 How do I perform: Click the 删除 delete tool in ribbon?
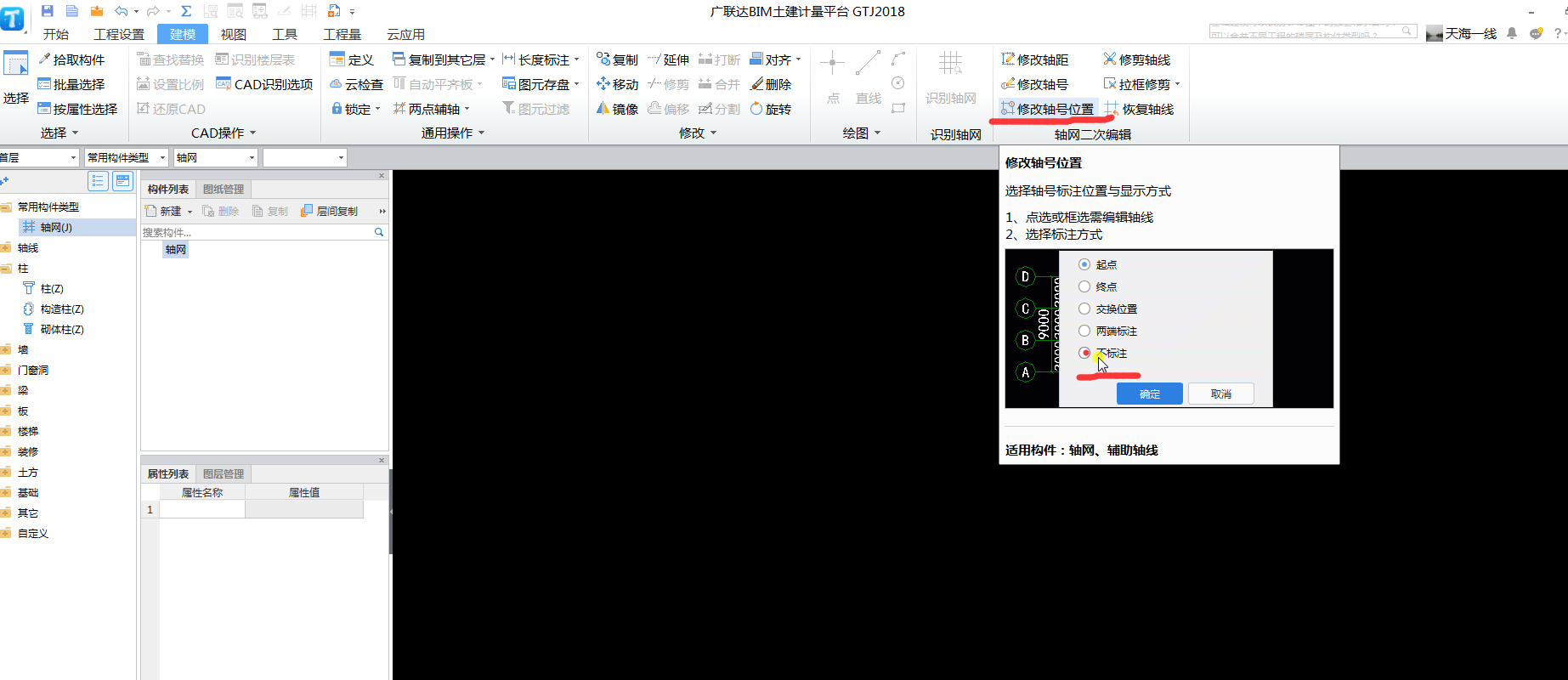(771, 84)
